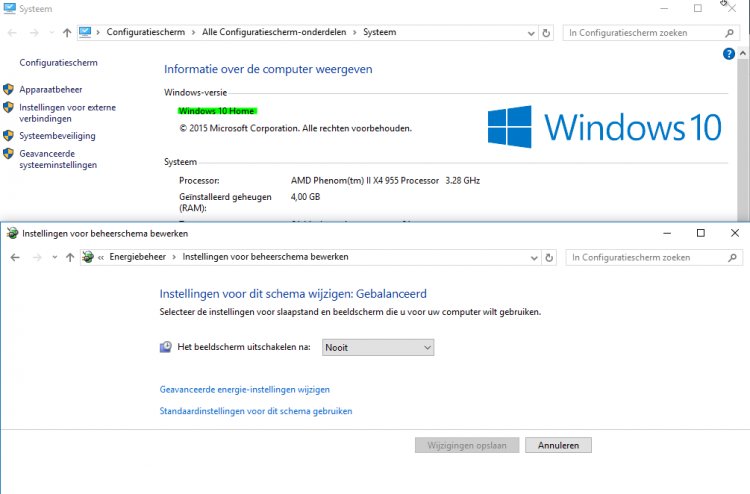Open Alle Configuratiescherm-onderdelen breadcrumb
The height and width of the screenshot is (494, 750).
(274, 32)
